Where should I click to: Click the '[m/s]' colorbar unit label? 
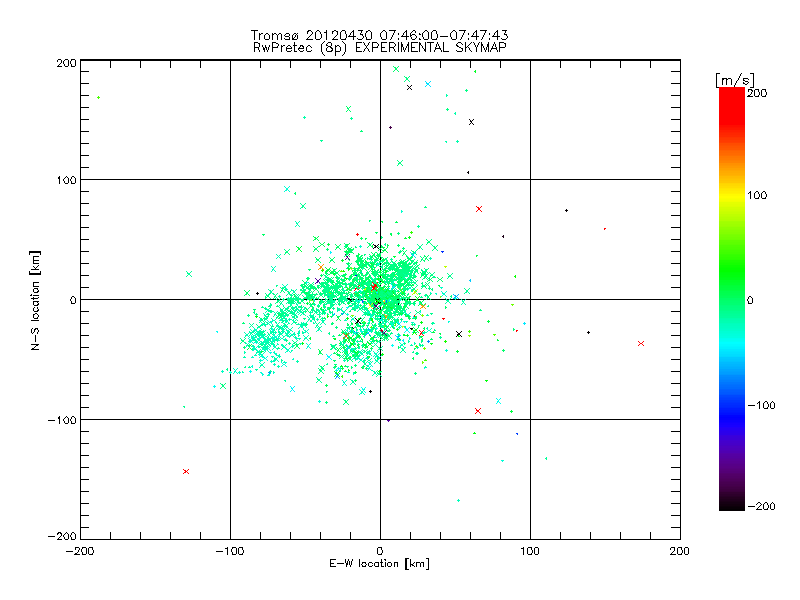(x=734, y=80)
